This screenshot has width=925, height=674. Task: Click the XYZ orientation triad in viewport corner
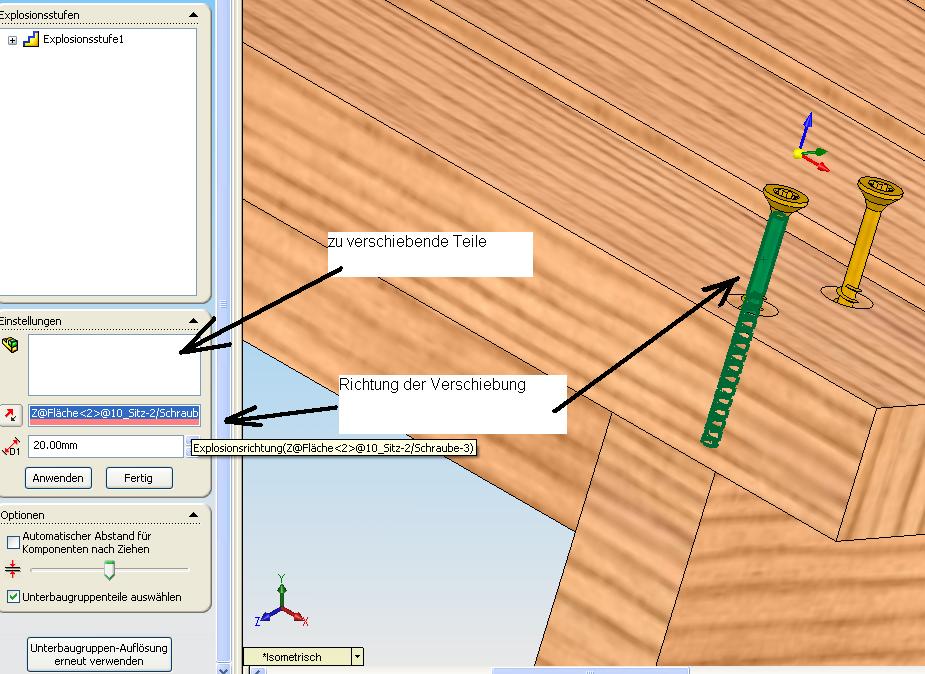280,604
